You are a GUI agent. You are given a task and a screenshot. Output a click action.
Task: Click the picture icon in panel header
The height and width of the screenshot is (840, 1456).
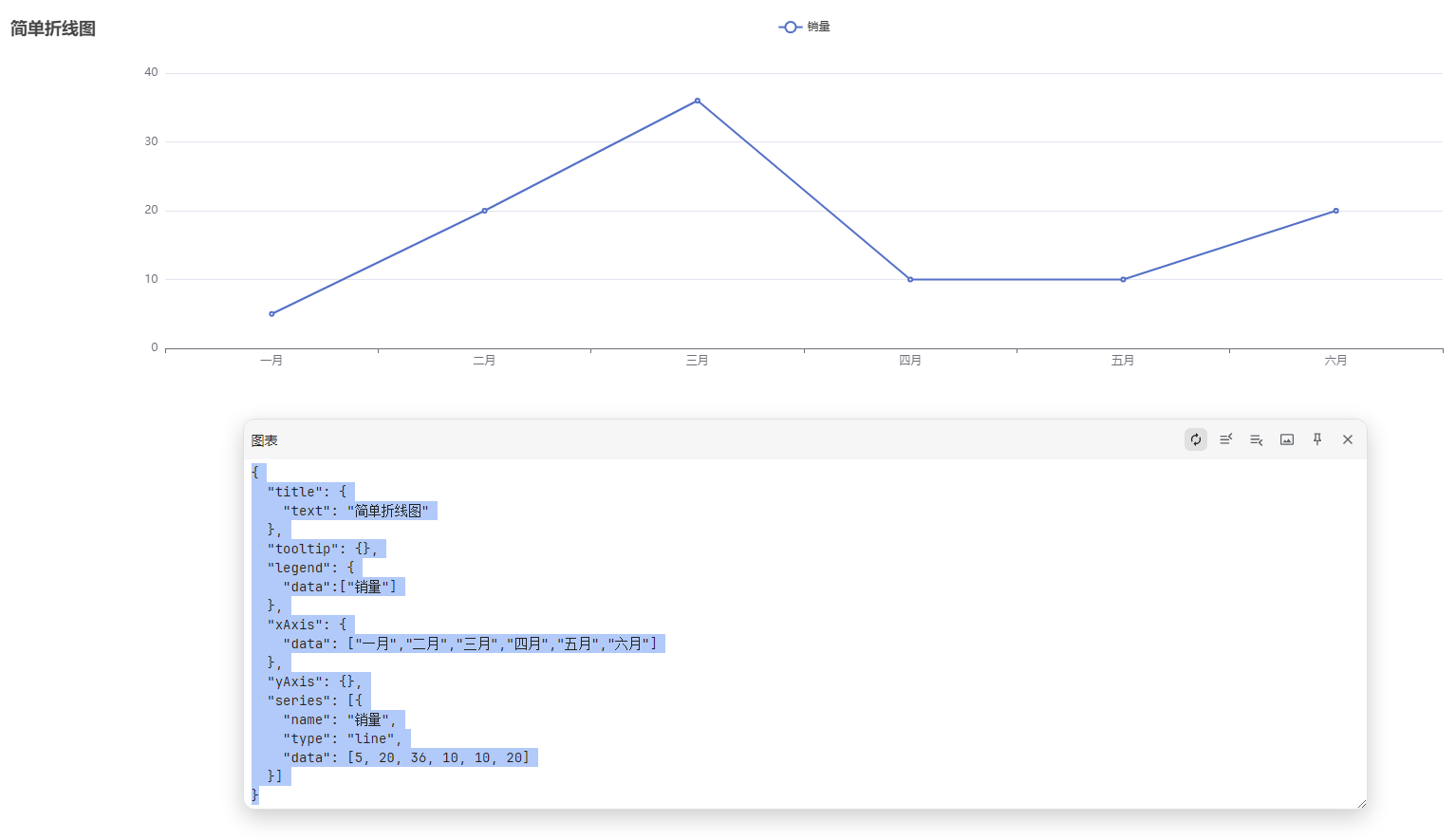1287,439
